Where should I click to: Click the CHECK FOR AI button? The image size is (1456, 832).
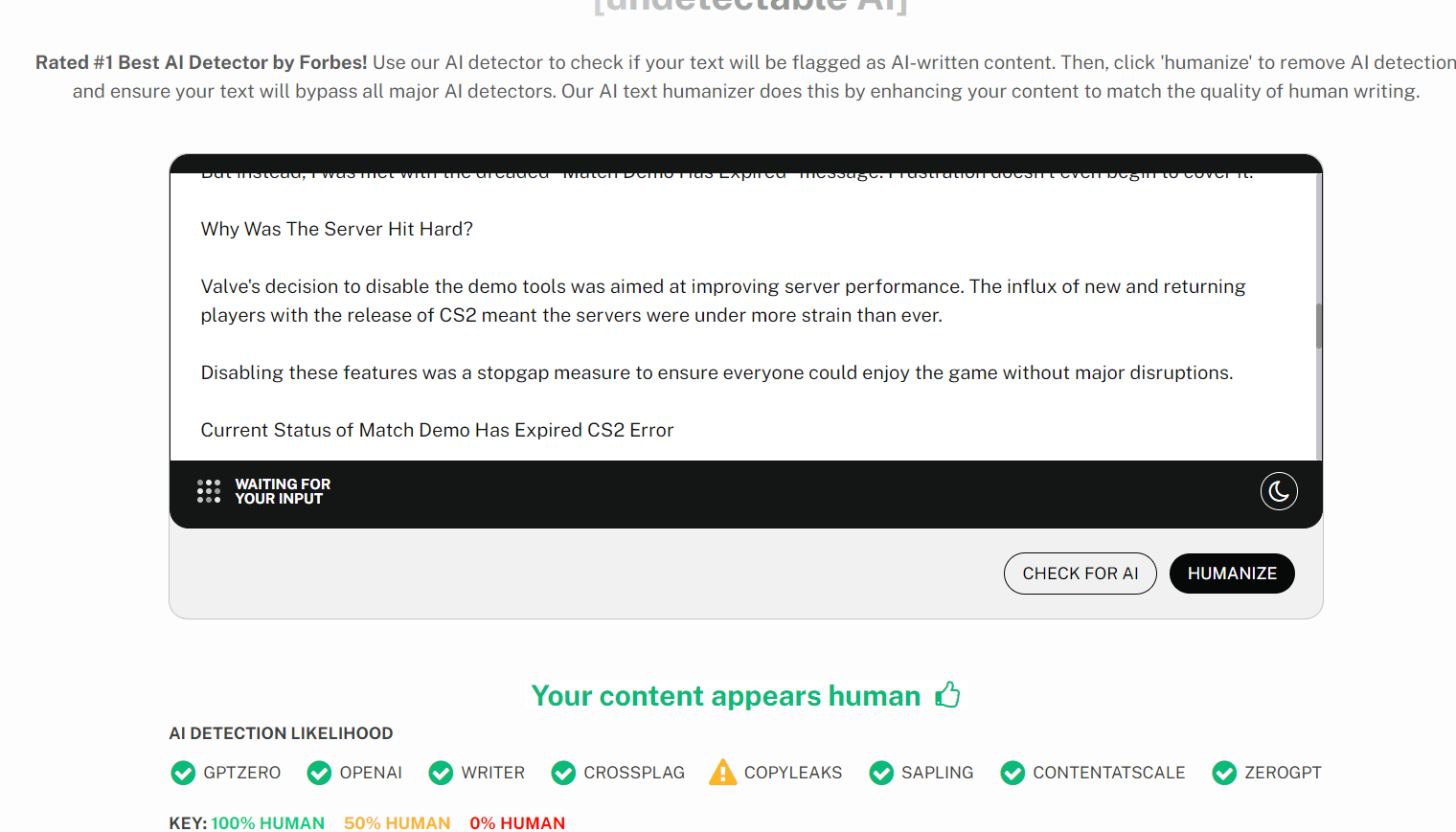[x=1081, y=573]
